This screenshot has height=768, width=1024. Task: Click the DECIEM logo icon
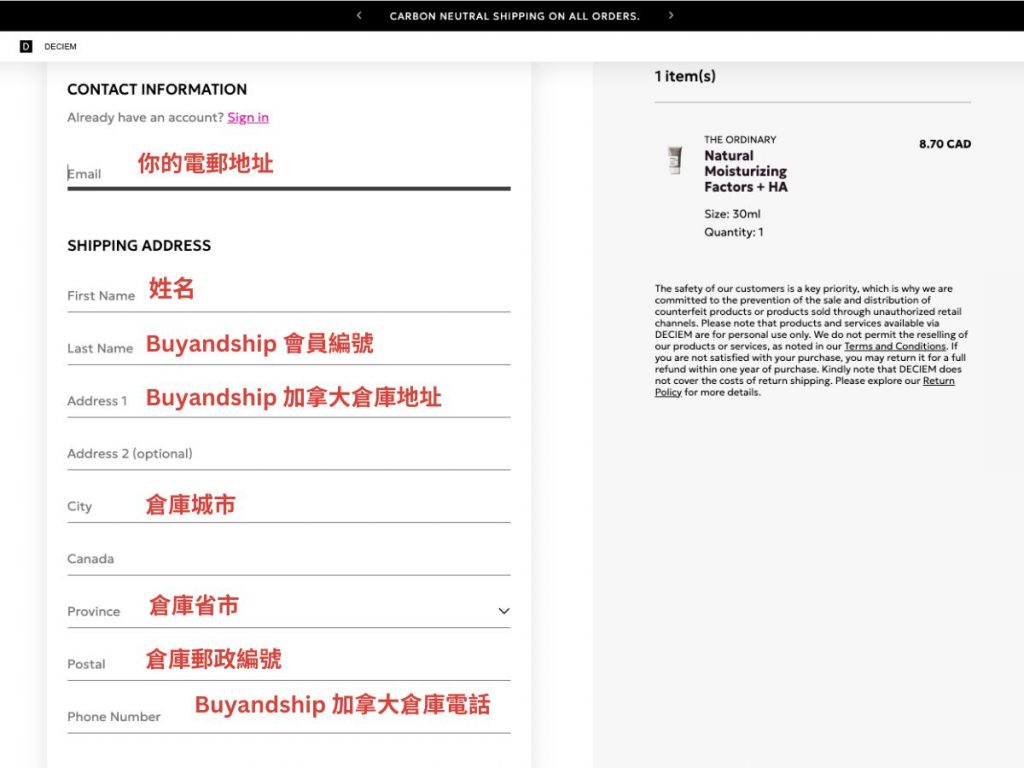[x=26, y=46]
